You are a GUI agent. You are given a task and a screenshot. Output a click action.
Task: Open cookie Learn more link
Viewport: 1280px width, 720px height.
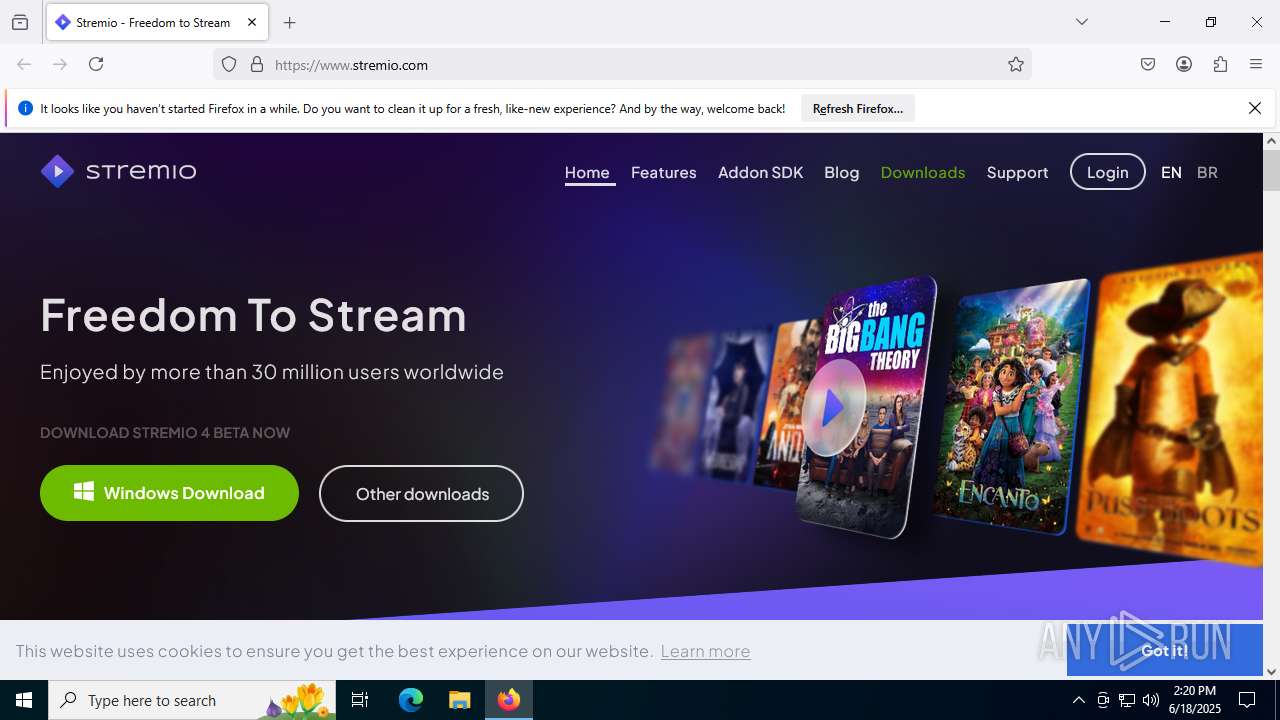[x=705, y=651]
